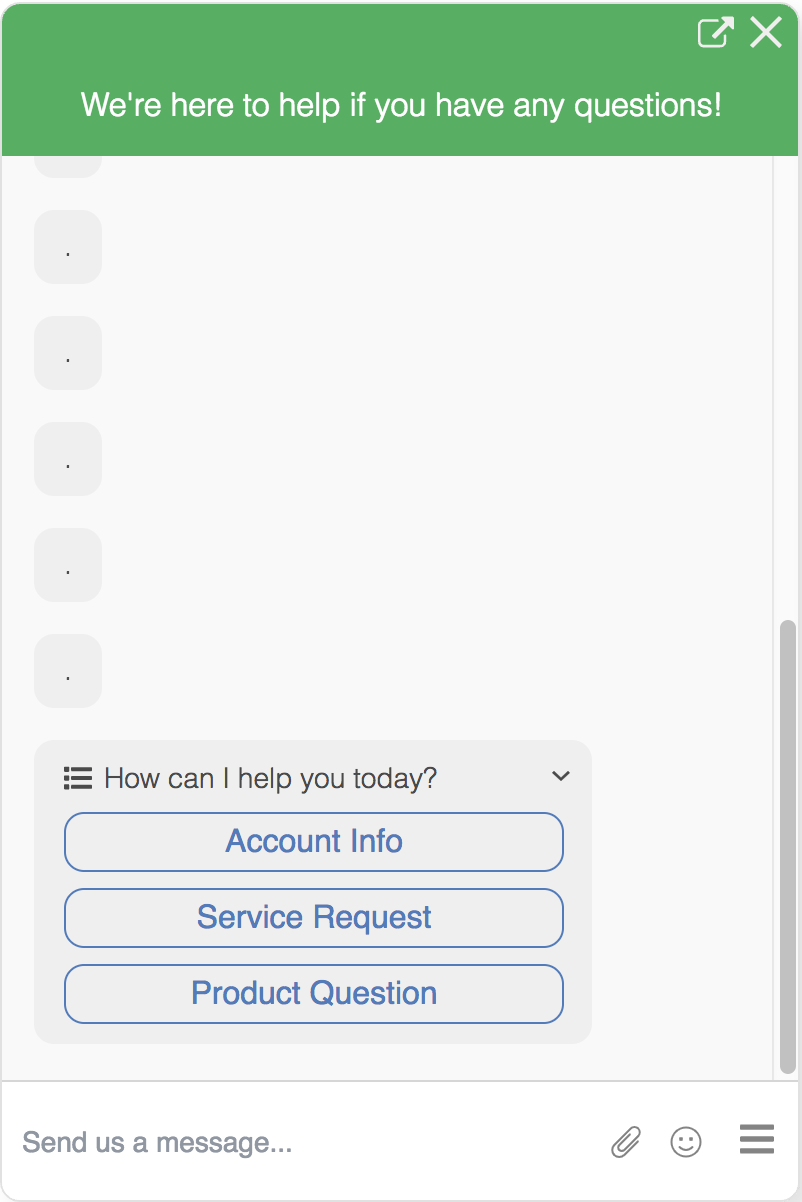Click the second gray message bubble
The height and width of the screenshot is (1202, 802).
coord(67,247)
